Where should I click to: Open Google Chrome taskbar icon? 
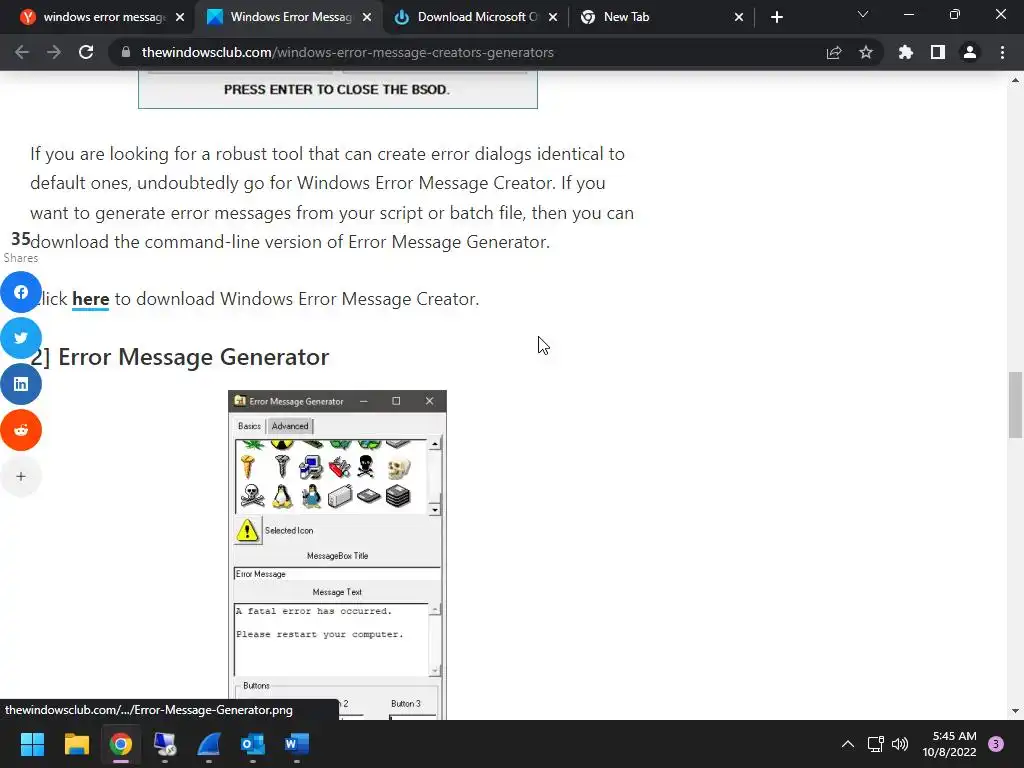click(121, 744)
